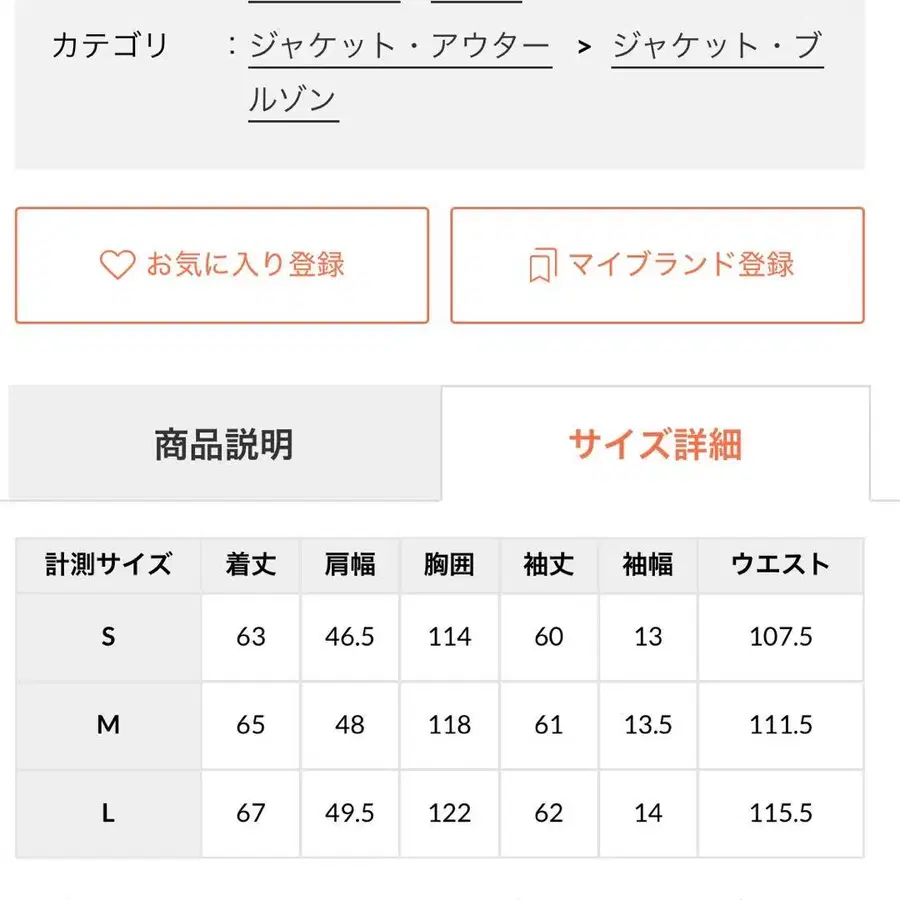Click the 計測サイズ column header
The image size is (900, 900).
pos(108,565)
